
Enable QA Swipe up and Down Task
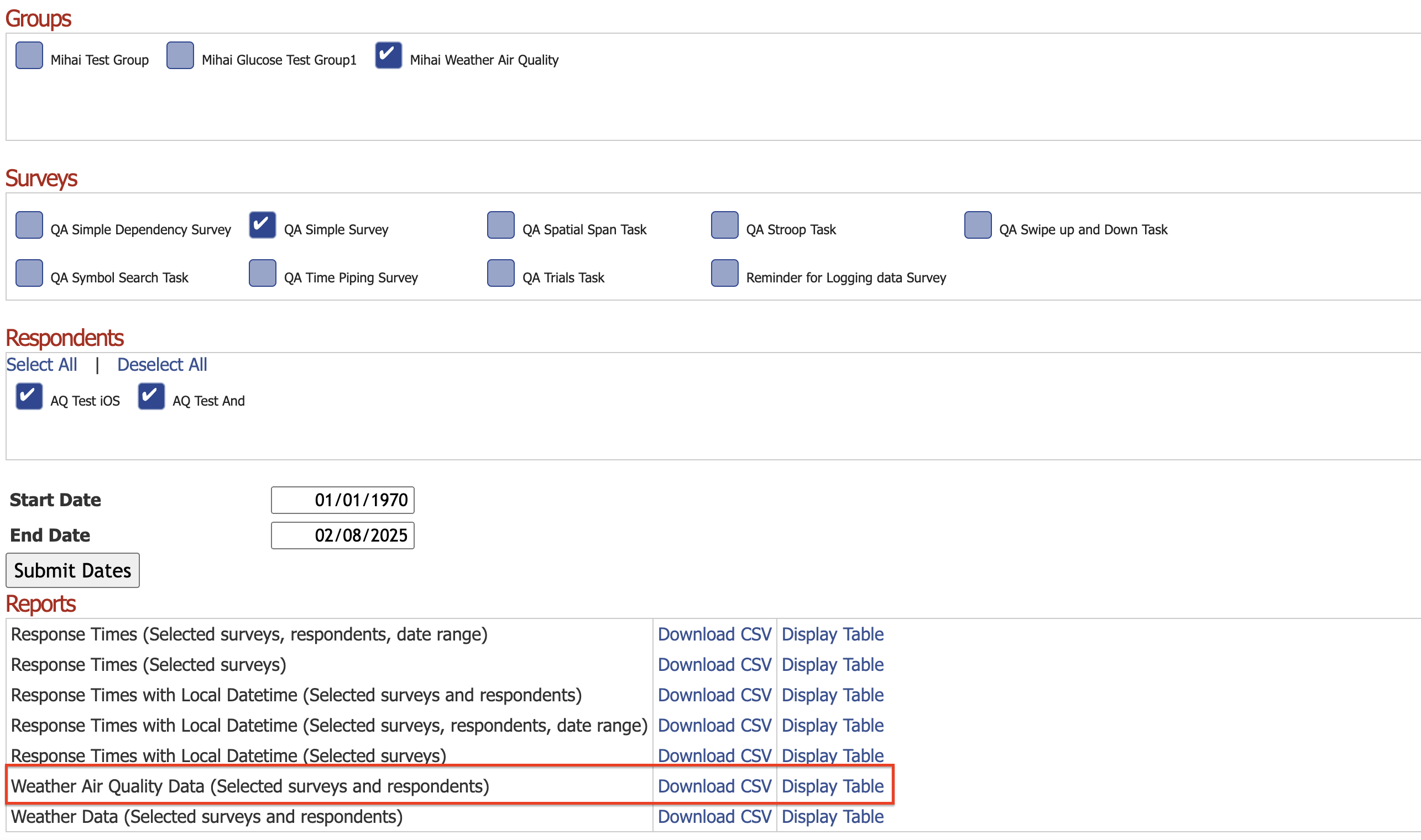(x=978, y=225)
